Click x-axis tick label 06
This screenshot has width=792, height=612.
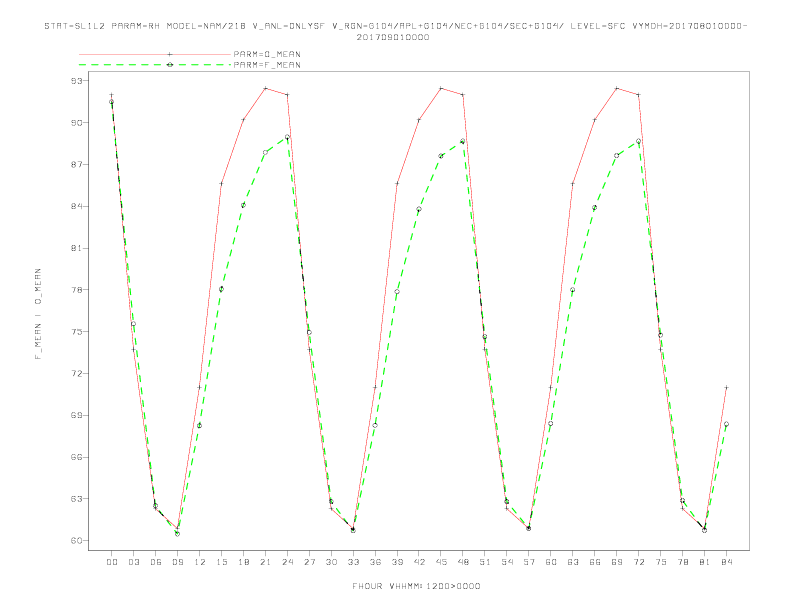(156, 562)
